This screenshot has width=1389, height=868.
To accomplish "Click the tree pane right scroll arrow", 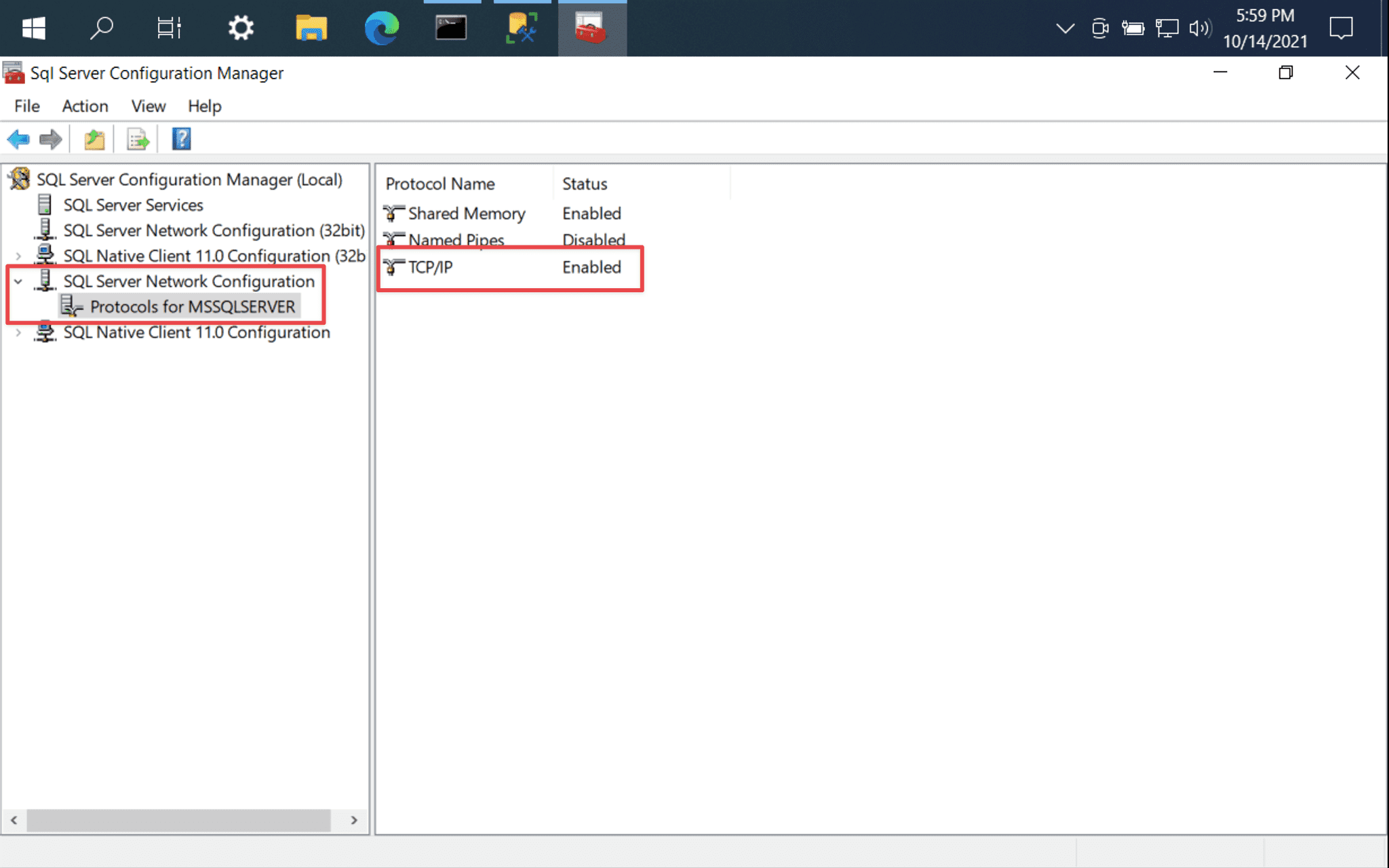I will (x=354, y=821).
